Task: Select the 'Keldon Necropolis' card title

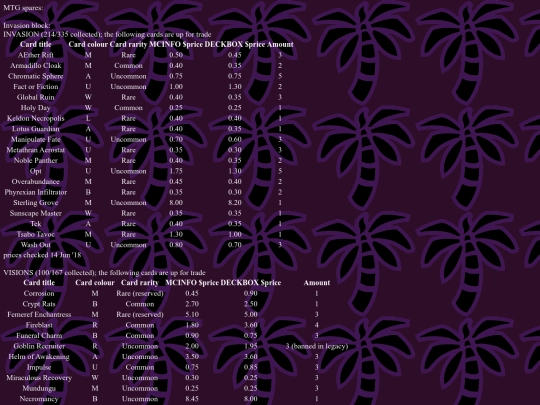Action: pos(35,118)
